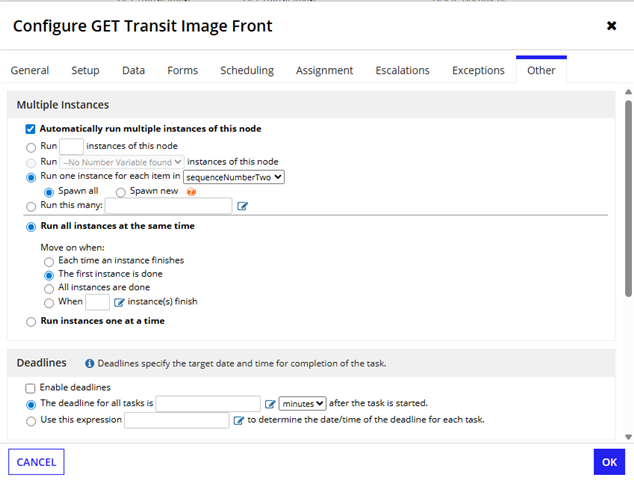
Task: Click scrollbar down arrow
Action: pos(628,437)
